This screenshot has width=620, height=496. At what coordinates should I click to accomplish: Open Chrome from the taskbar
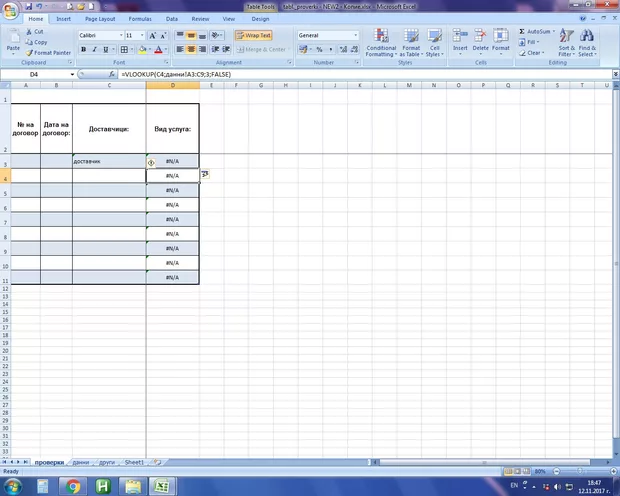pyautogui.click(x=74, y=486)
